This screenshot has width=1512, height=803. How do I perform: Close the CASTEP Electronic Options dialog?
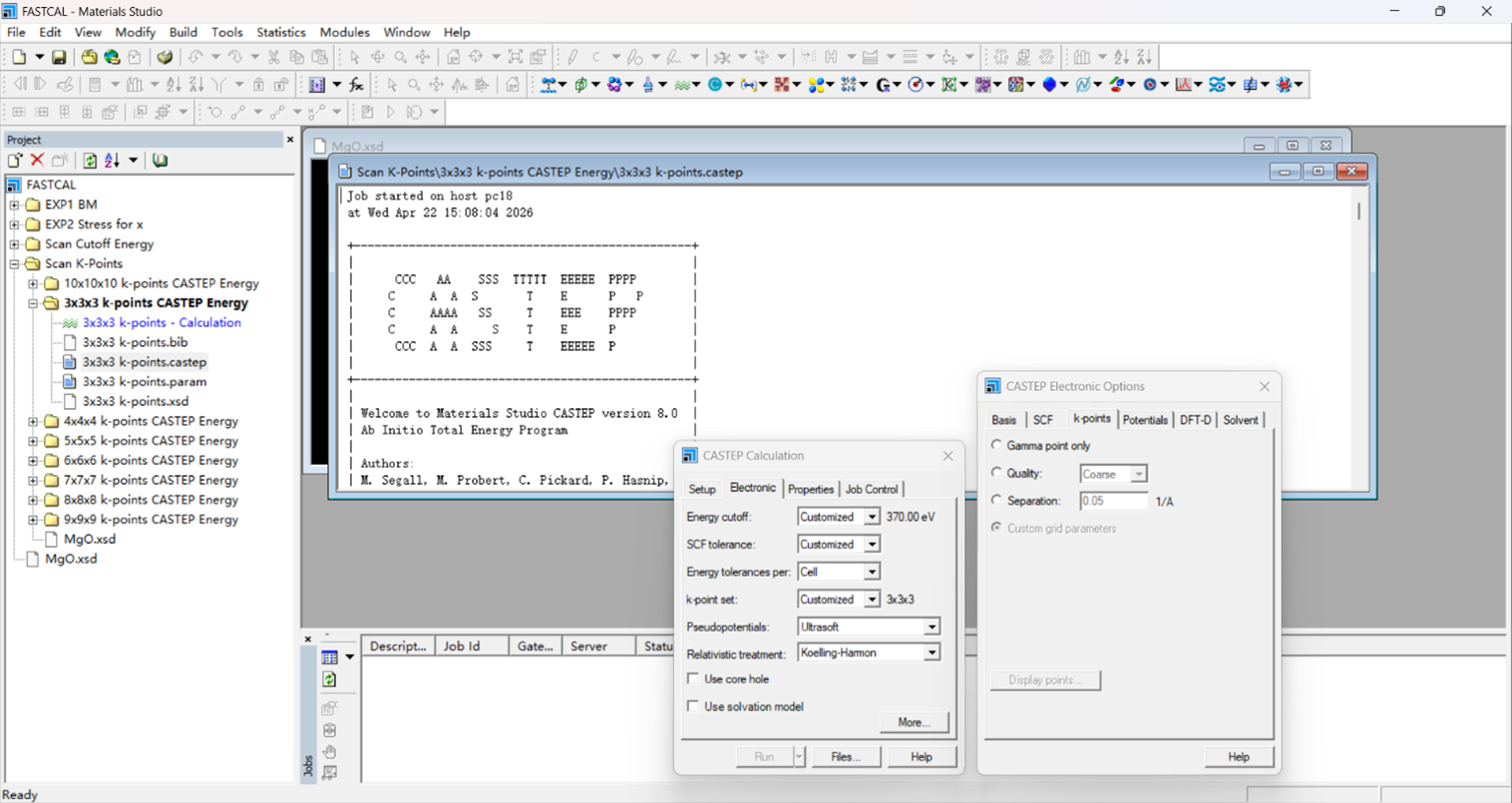[x=1265, y=386]
